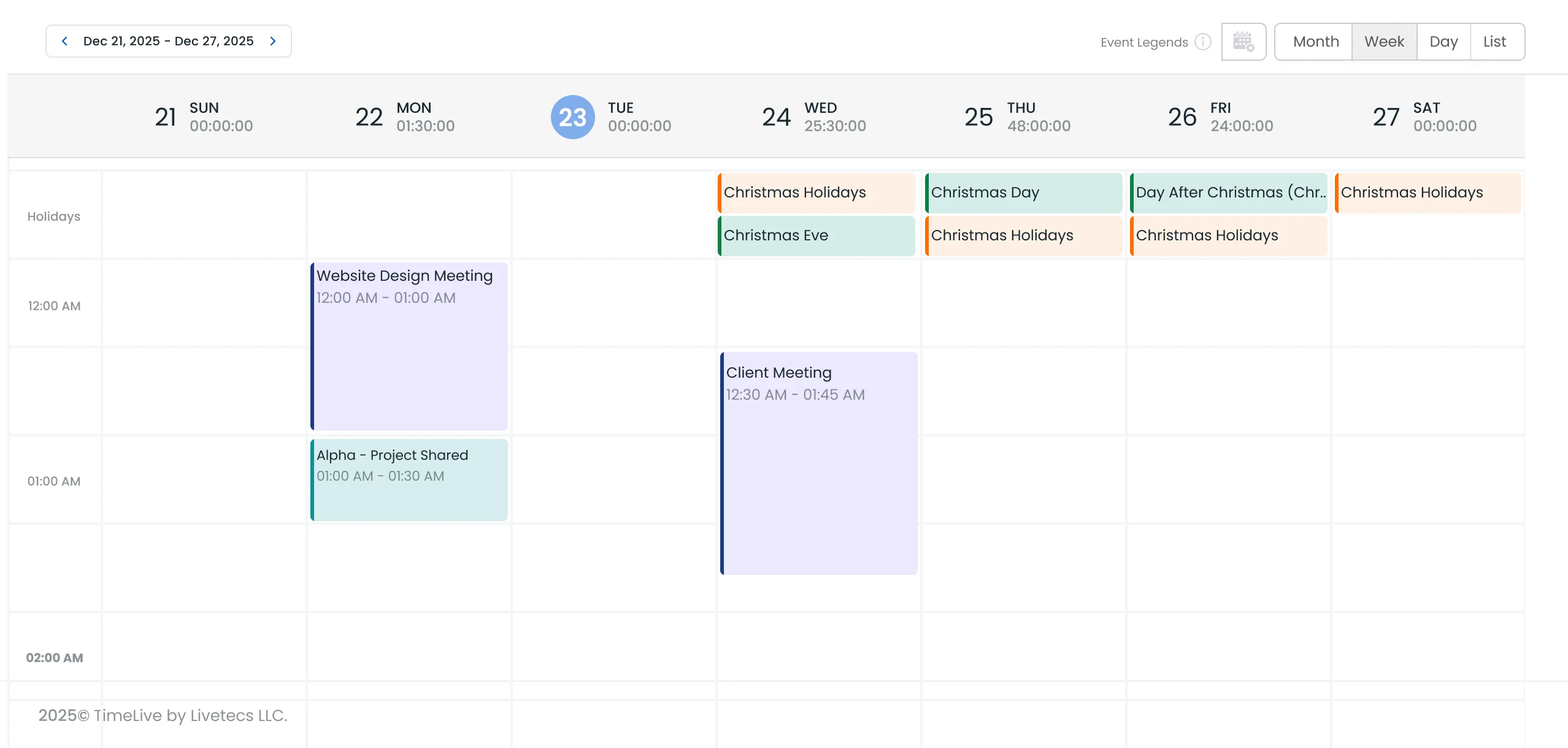The image size is (1568, 748).
Task: Switch to Day view
Action: (1443, 42)
